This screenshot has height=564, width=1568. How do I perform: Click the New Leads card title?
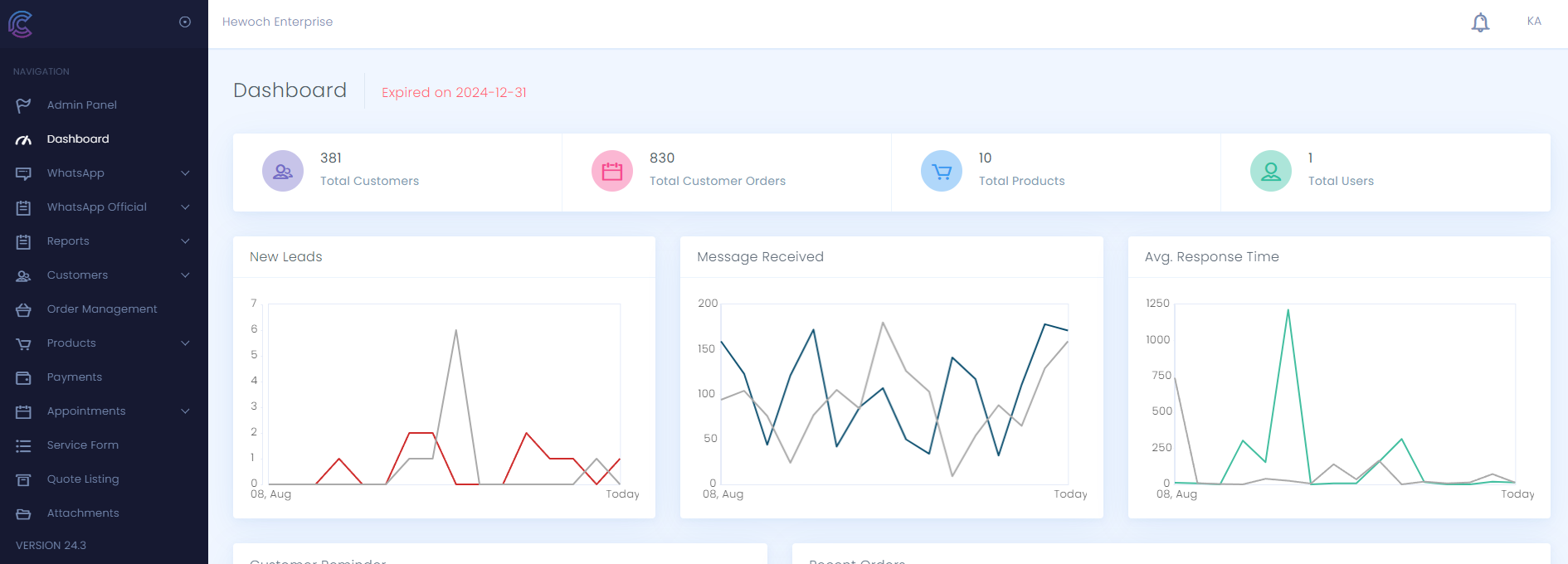286,257
